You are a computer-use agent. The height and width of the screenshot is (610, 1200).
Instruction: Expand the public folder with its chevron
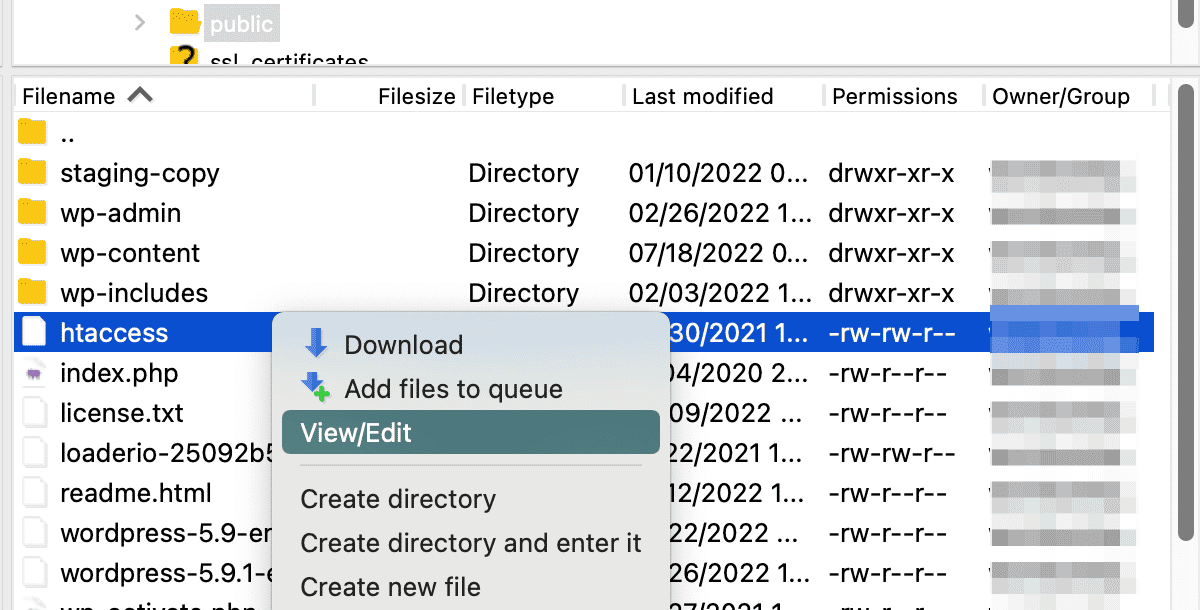pos(139,22)
